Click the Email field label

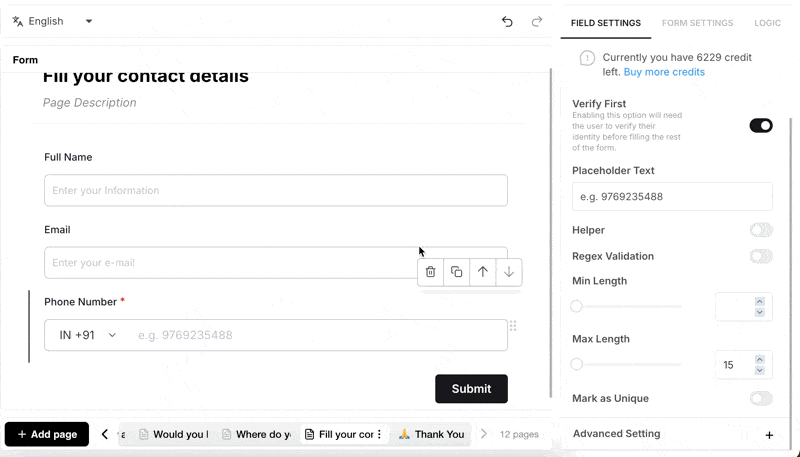[57, 230]
